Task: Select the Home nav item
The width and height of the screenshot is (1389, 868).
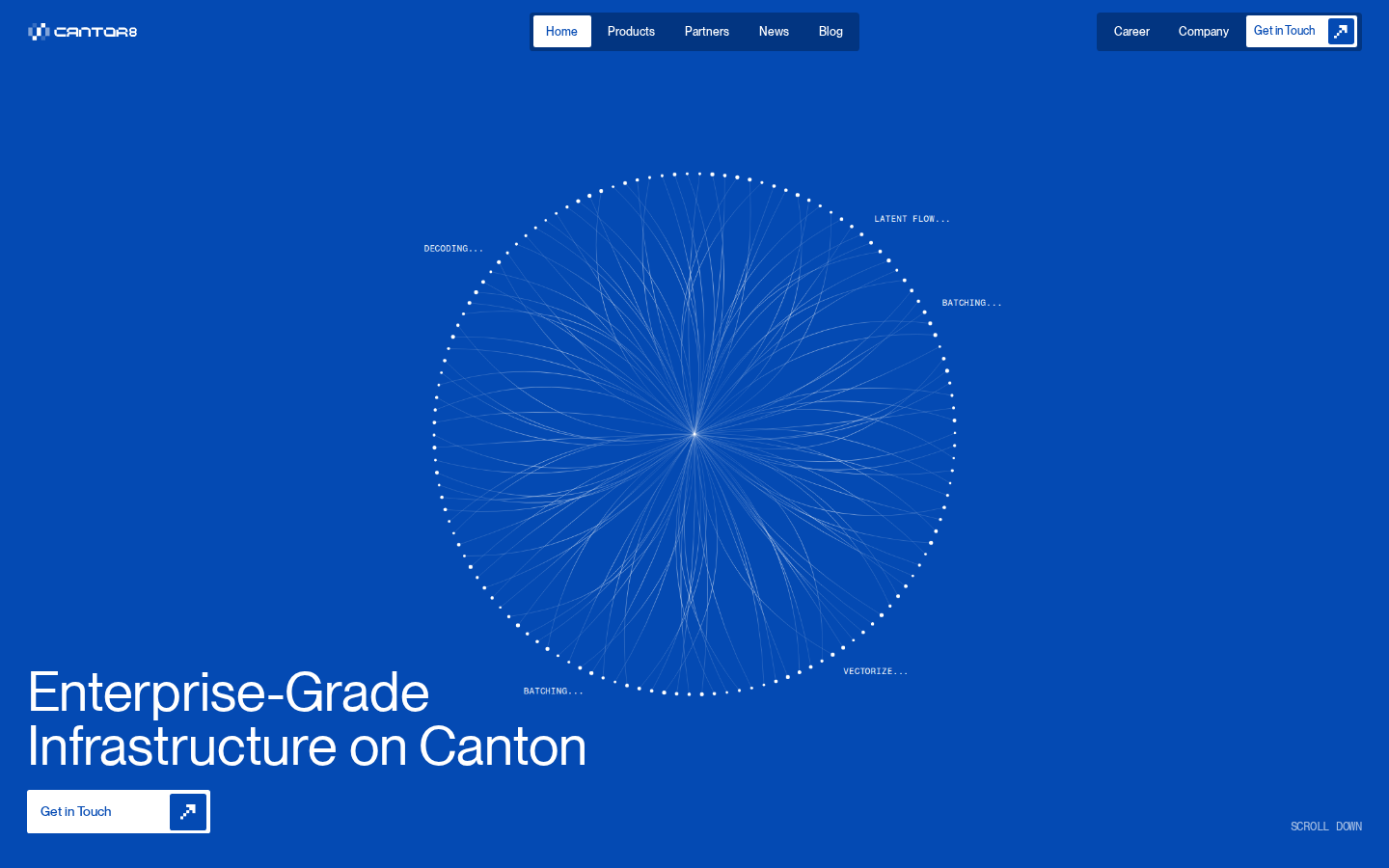Action: 561,31
